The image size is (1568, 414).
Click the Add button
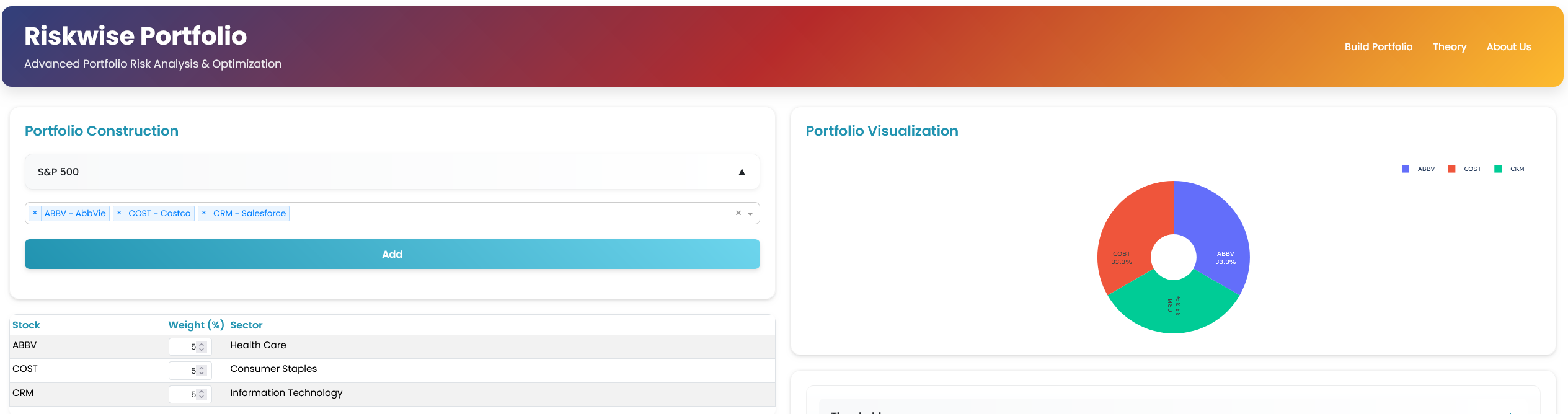pos(392,254)
